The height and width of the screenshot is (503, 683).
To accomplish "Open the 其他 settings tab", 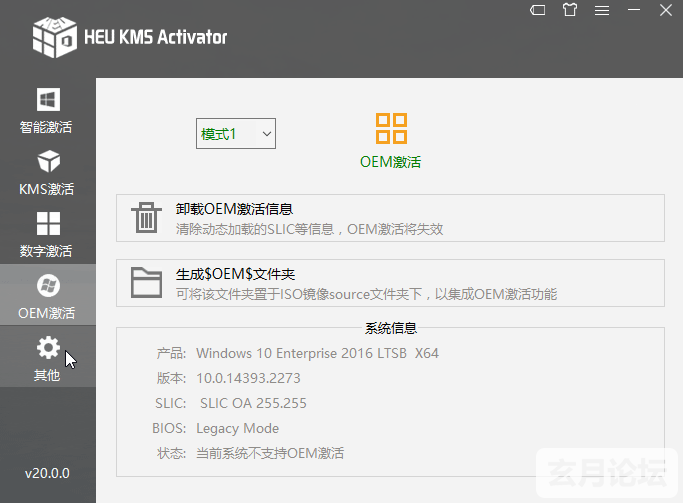I will (47, 357).
